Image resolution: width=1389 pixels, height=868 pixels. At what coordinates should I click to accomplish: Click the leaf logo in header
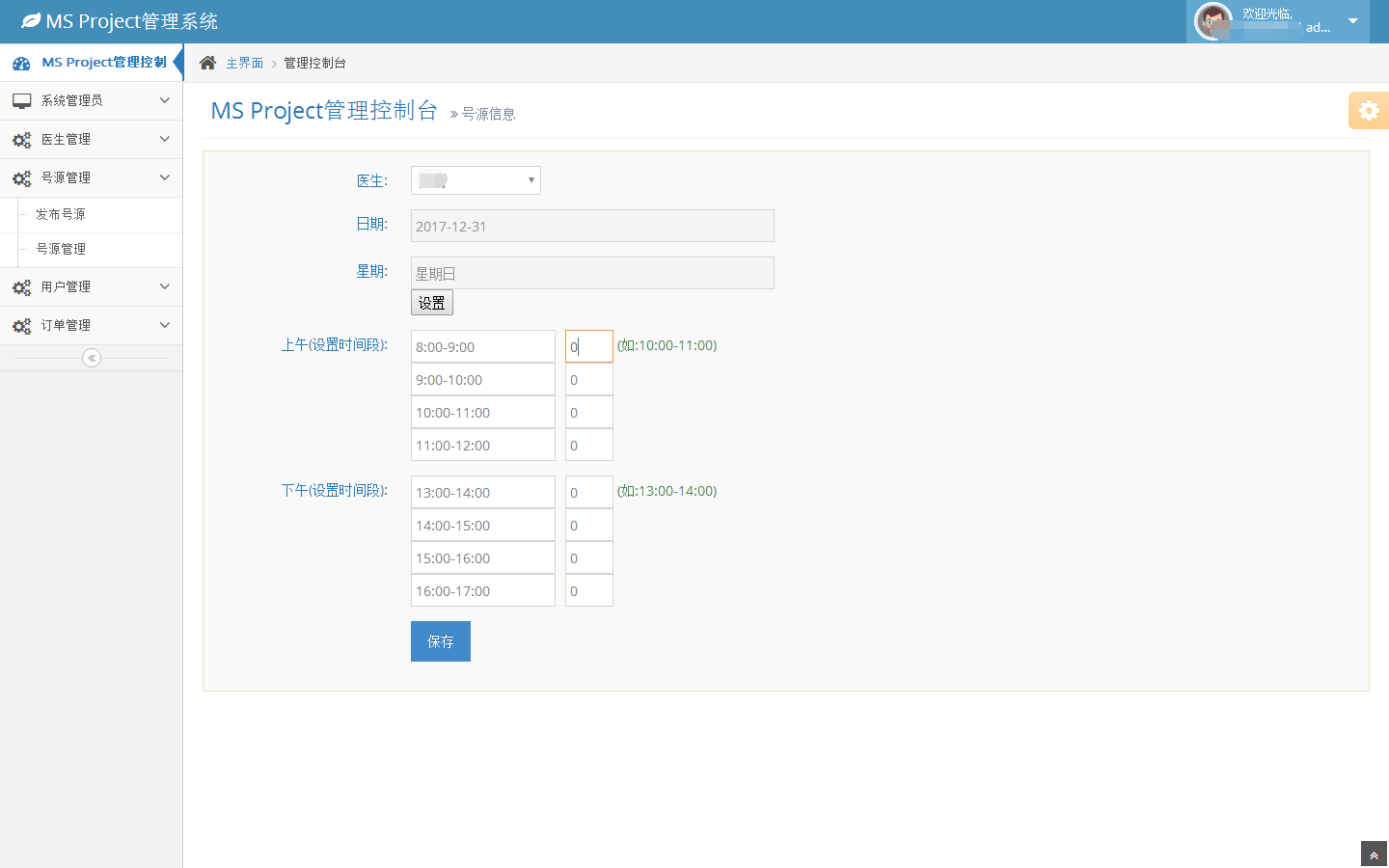pos(31,21)
